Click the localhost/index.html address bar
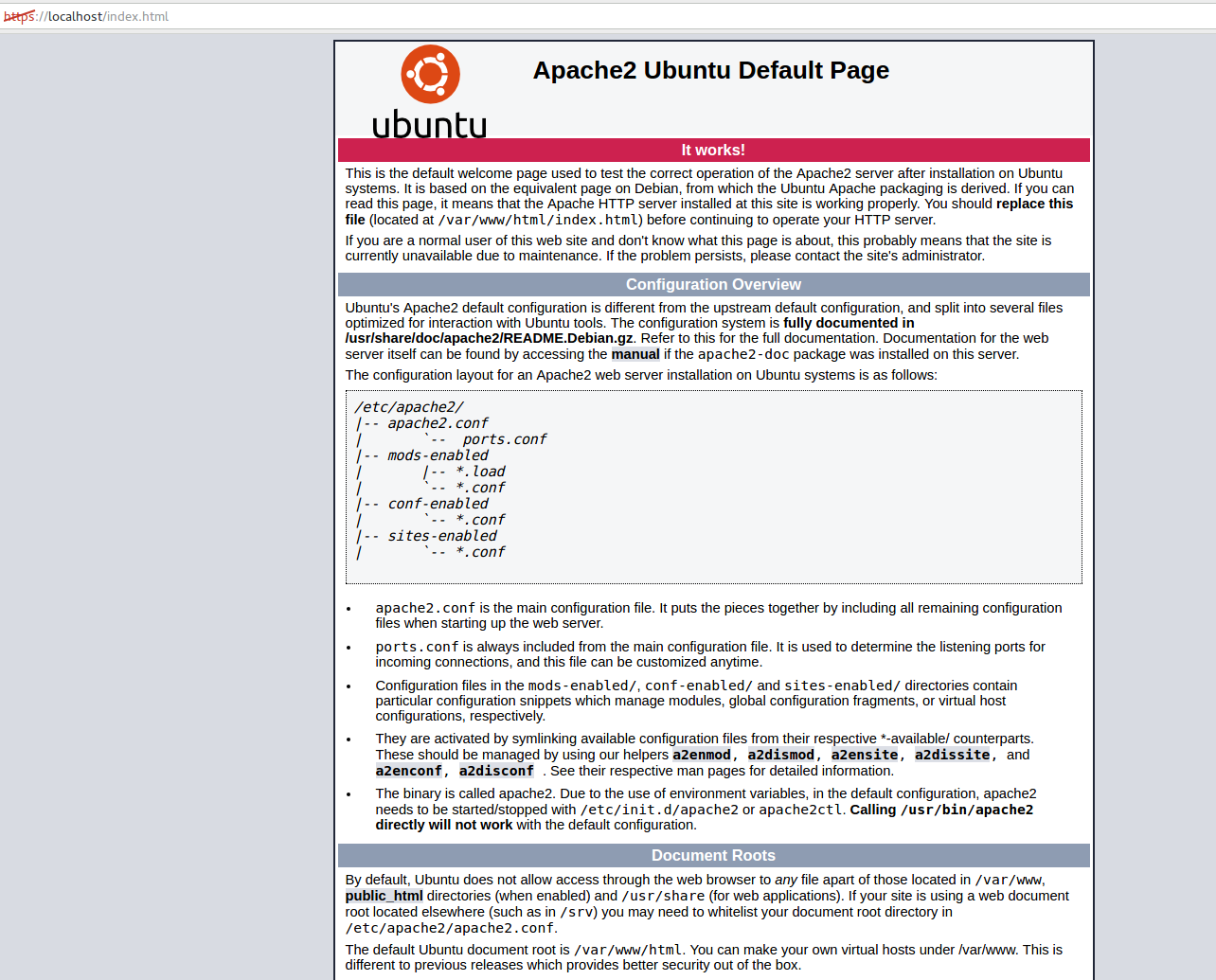This screenshot has width=1216, height=980. (608, 16)
